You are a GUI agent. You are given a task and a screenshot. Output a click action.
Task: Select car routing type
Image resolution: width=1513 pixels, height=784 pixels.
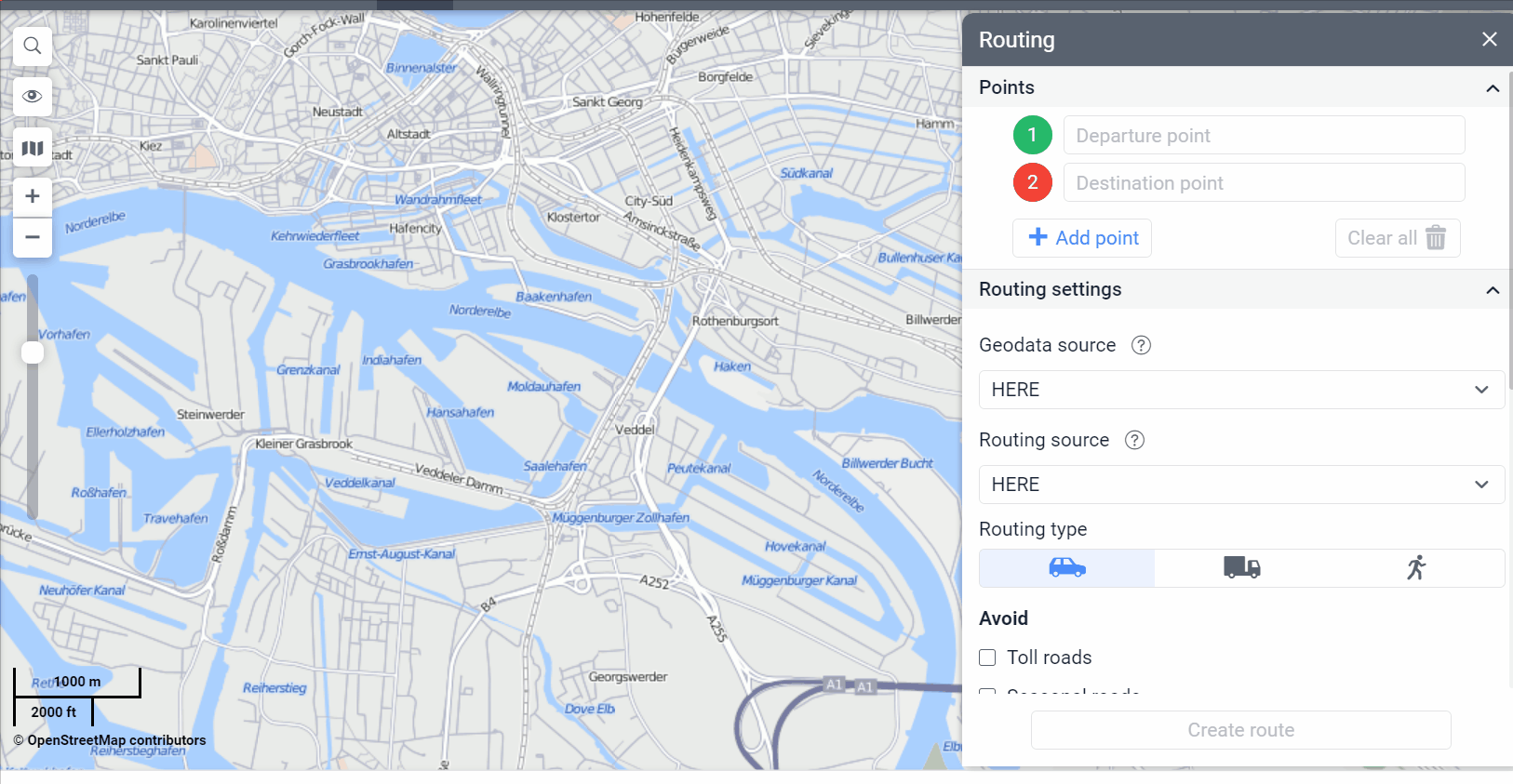[1067, 567]
